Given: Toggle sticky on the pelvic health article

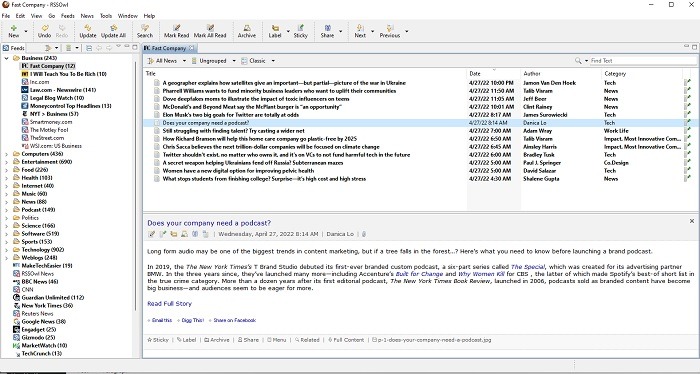Looking at the screenshot, I should point(687,170).
